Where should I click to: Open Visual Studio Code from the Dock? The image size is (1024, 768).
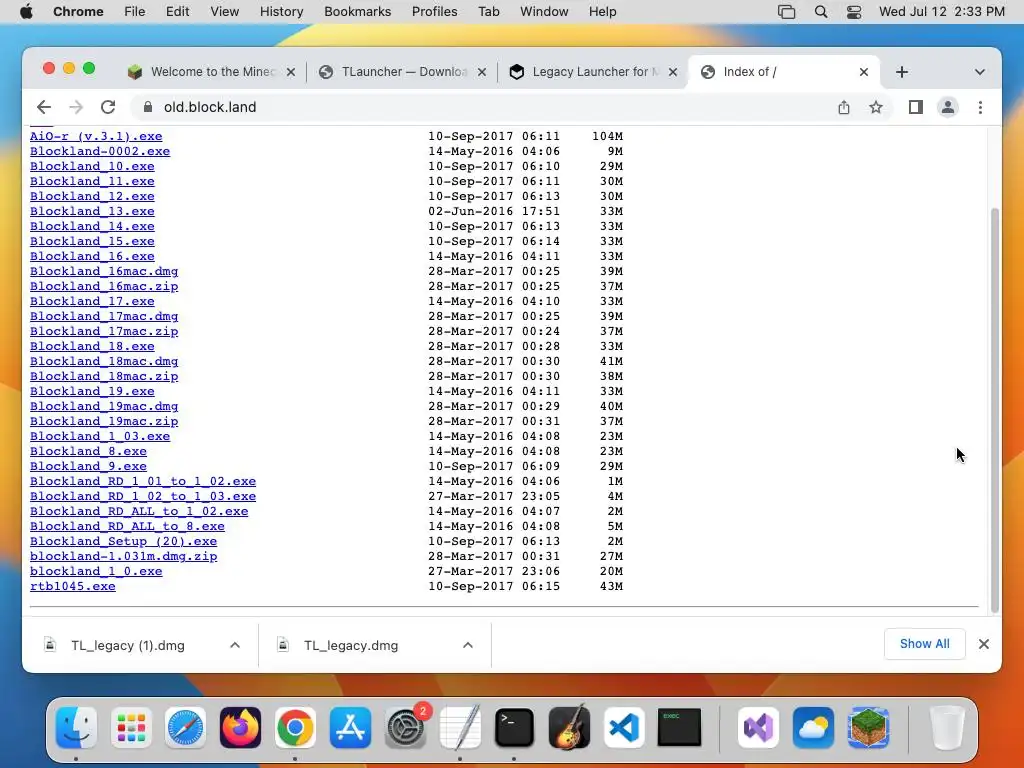[x=624, y=727]
